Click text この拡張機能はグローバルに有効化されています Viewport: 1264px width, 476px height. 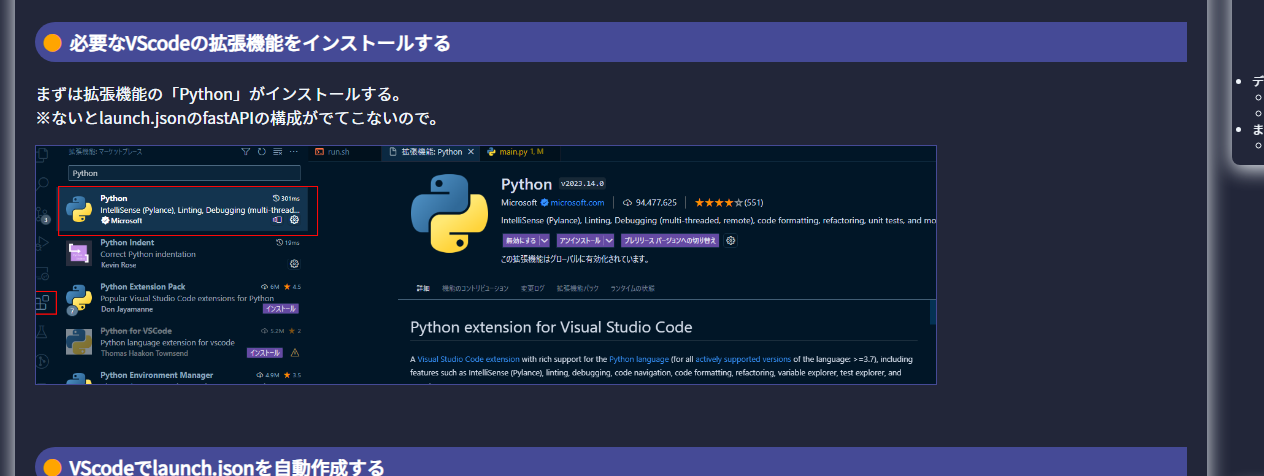pyautogui.click(x=574, y=259)
